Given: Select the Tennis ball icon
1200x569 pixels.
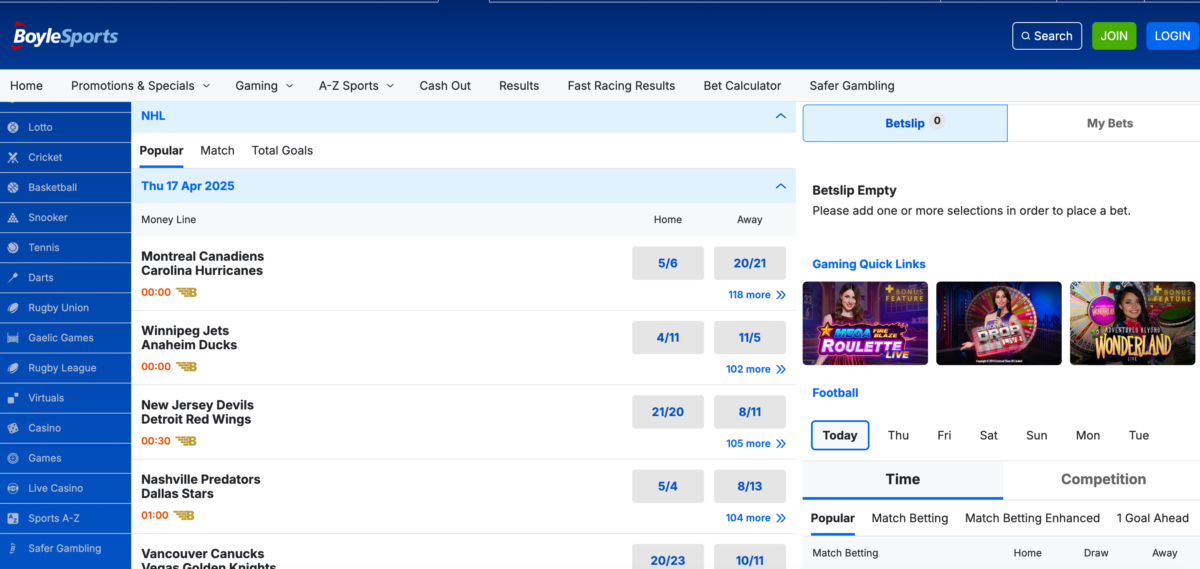Looking at the screenshot, I should pos(13,248).
